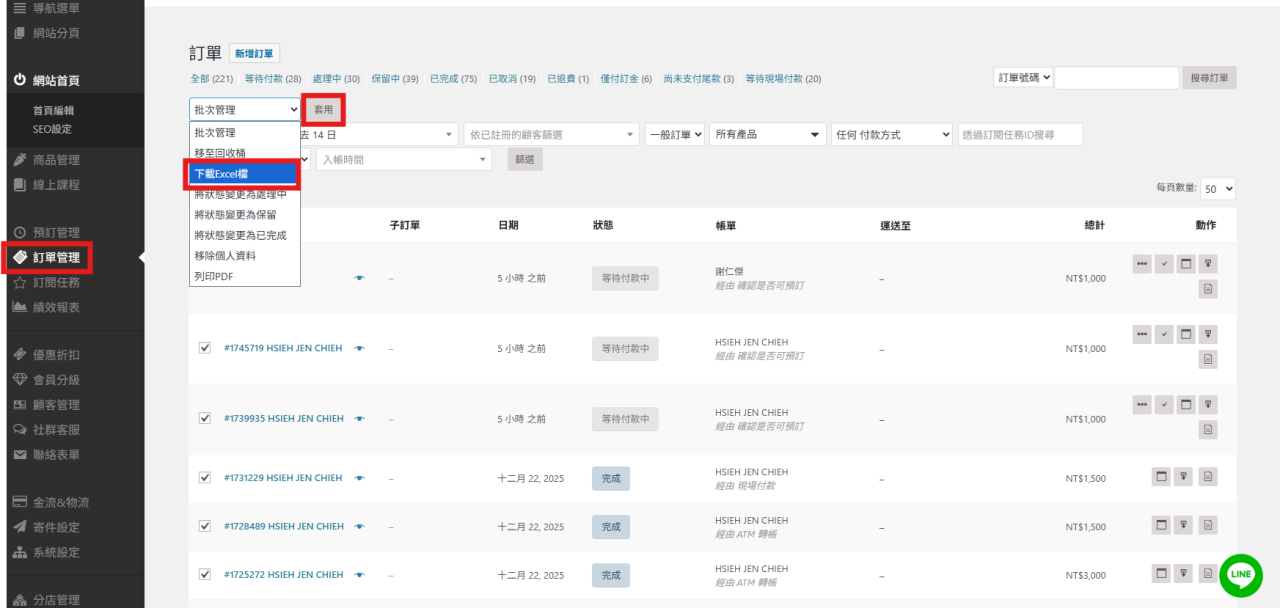Image resolution: width=1280 pixels, height=608 pixels.
Task: Change 每頁數量 dropdown showing 50
Action: pyautogui.click(x=1218, y=188)
